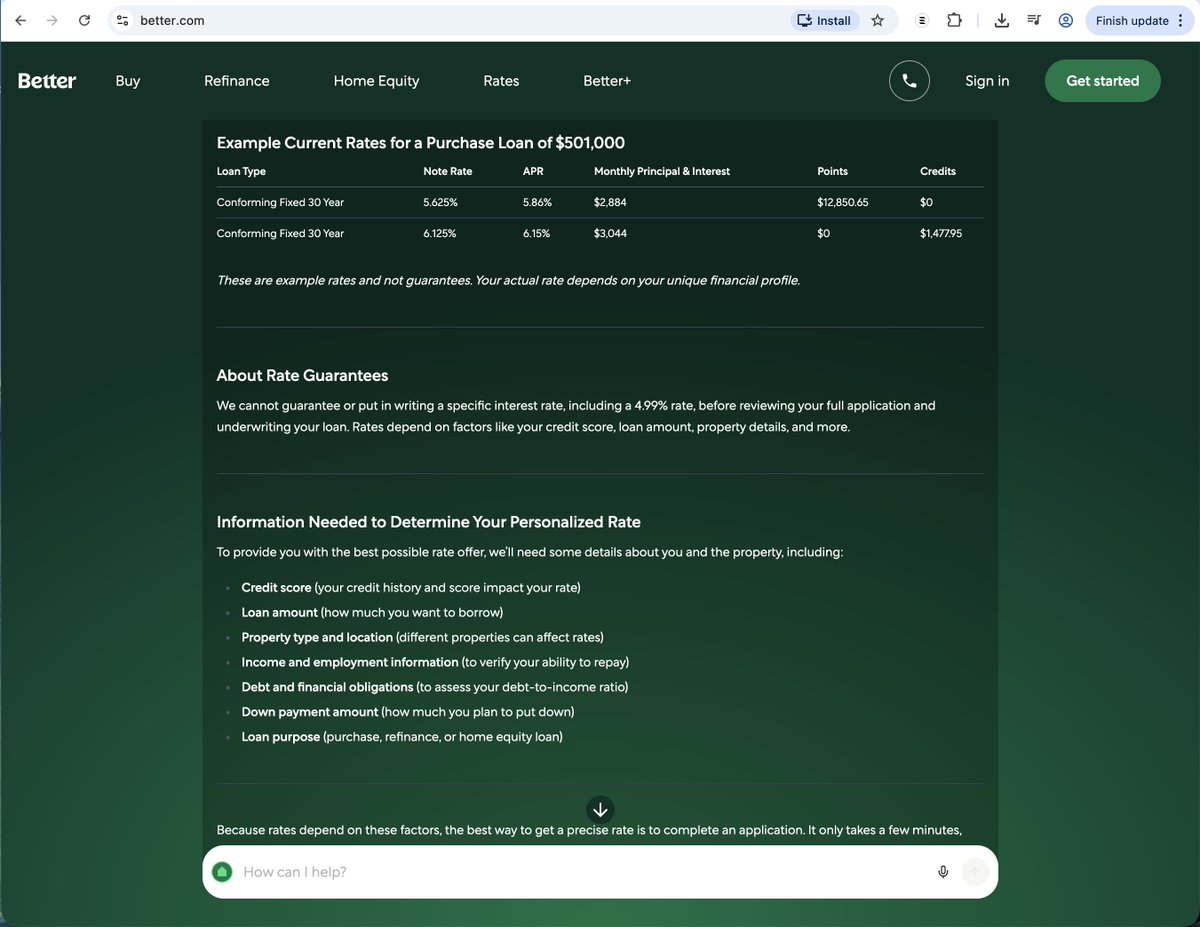1200x927 pixels.
Task: Click the Credit score bullet item
Action: [411, 587]
